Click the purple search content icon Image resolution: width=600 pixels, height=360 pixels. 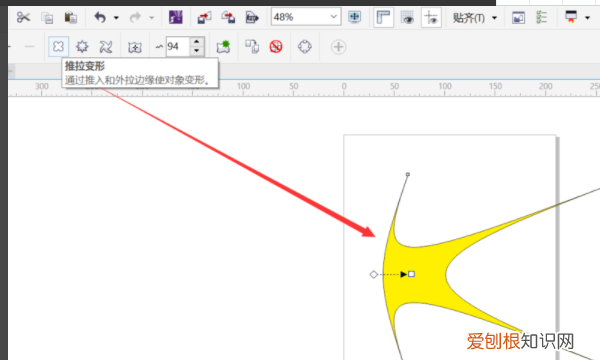click(x=176, y=17)
